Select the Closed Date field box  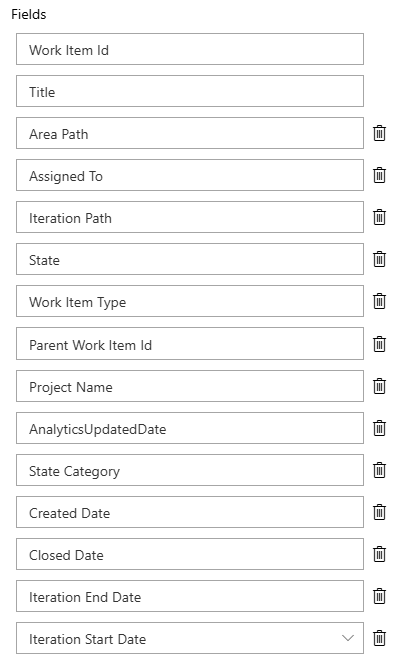tap(190, 554)
